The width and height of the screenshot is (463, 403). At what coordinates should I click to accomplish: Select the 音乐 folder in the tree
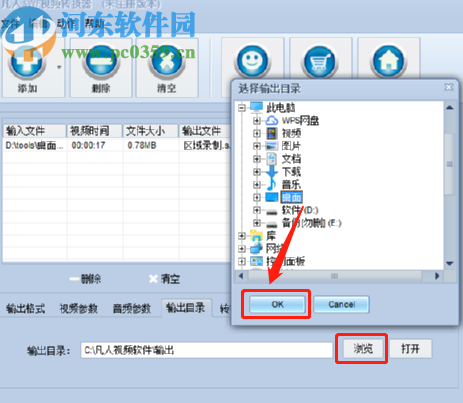click(291, 184)
